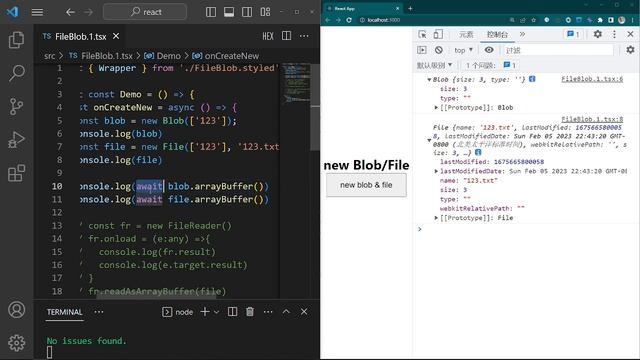This screenshot has height=360, width=640.
Task: Open the DevTools settings gear
Action: point(598,34)
